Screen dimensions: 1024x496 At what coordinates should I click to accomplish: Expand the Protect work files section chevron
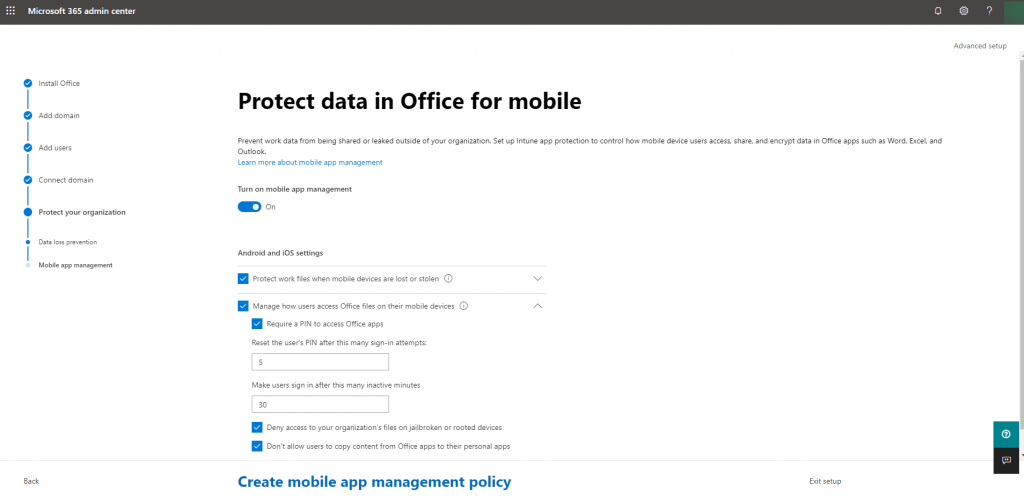(537, 279)
